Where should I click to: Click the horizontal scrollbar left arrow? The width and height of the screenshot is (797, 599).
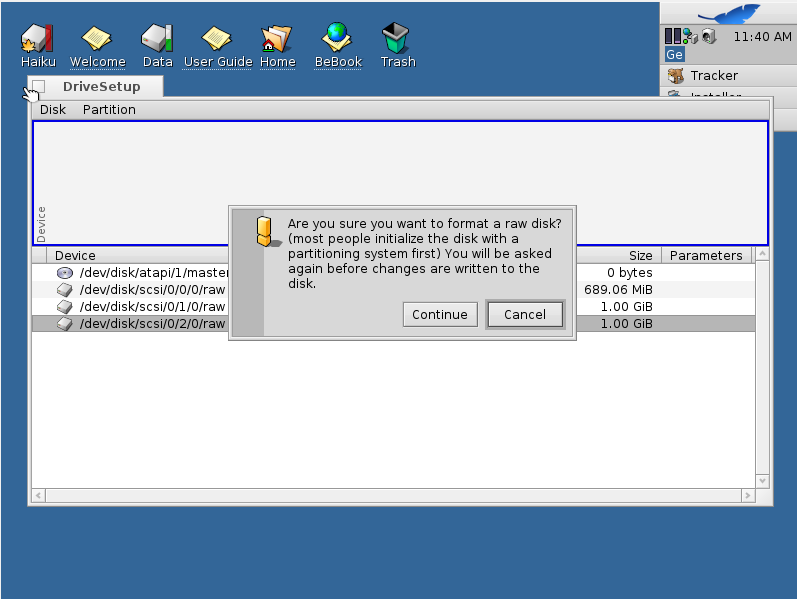(x=39, y=495)
